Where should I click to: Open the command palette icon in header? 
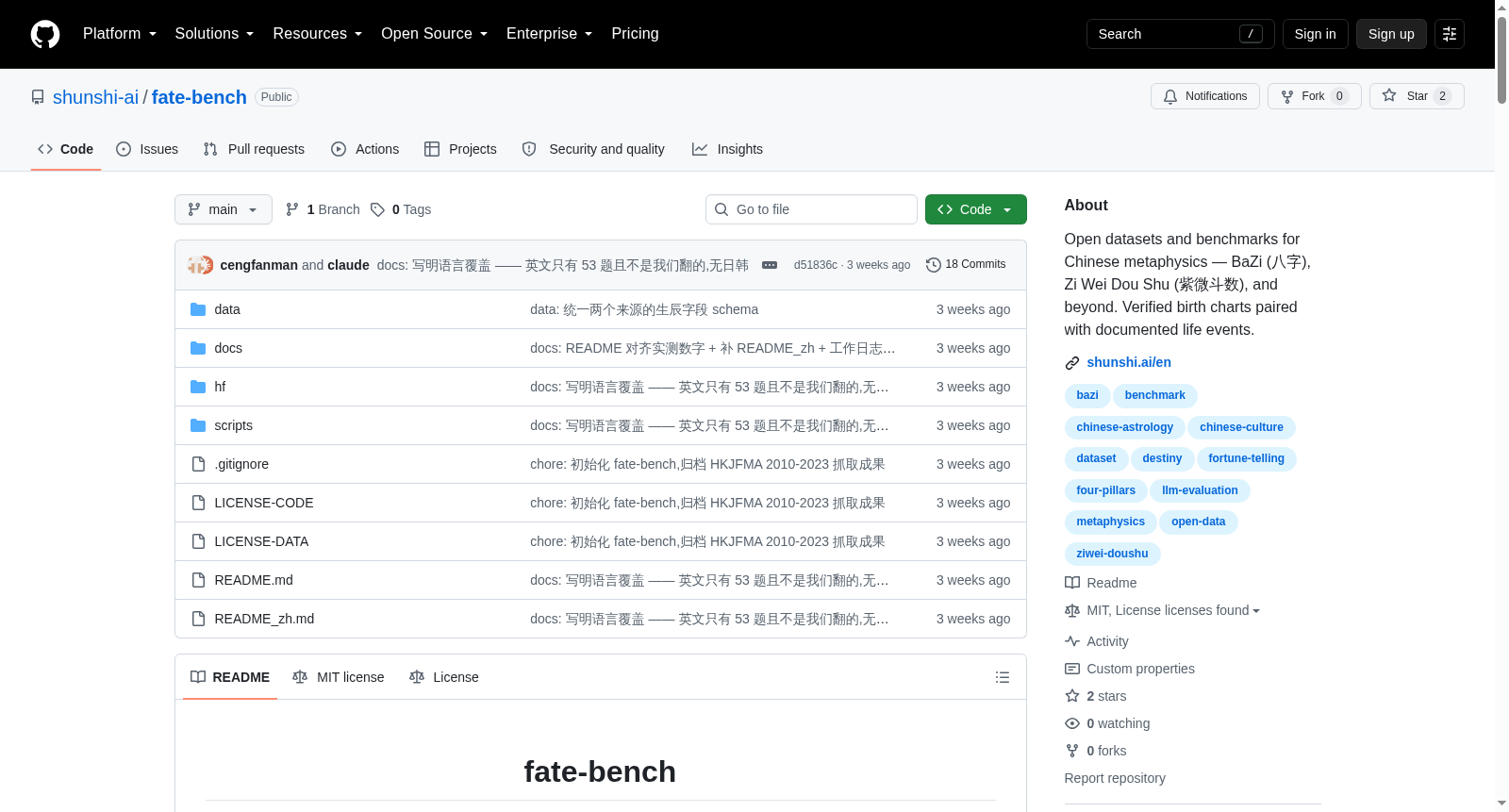tap(1450, 34)
